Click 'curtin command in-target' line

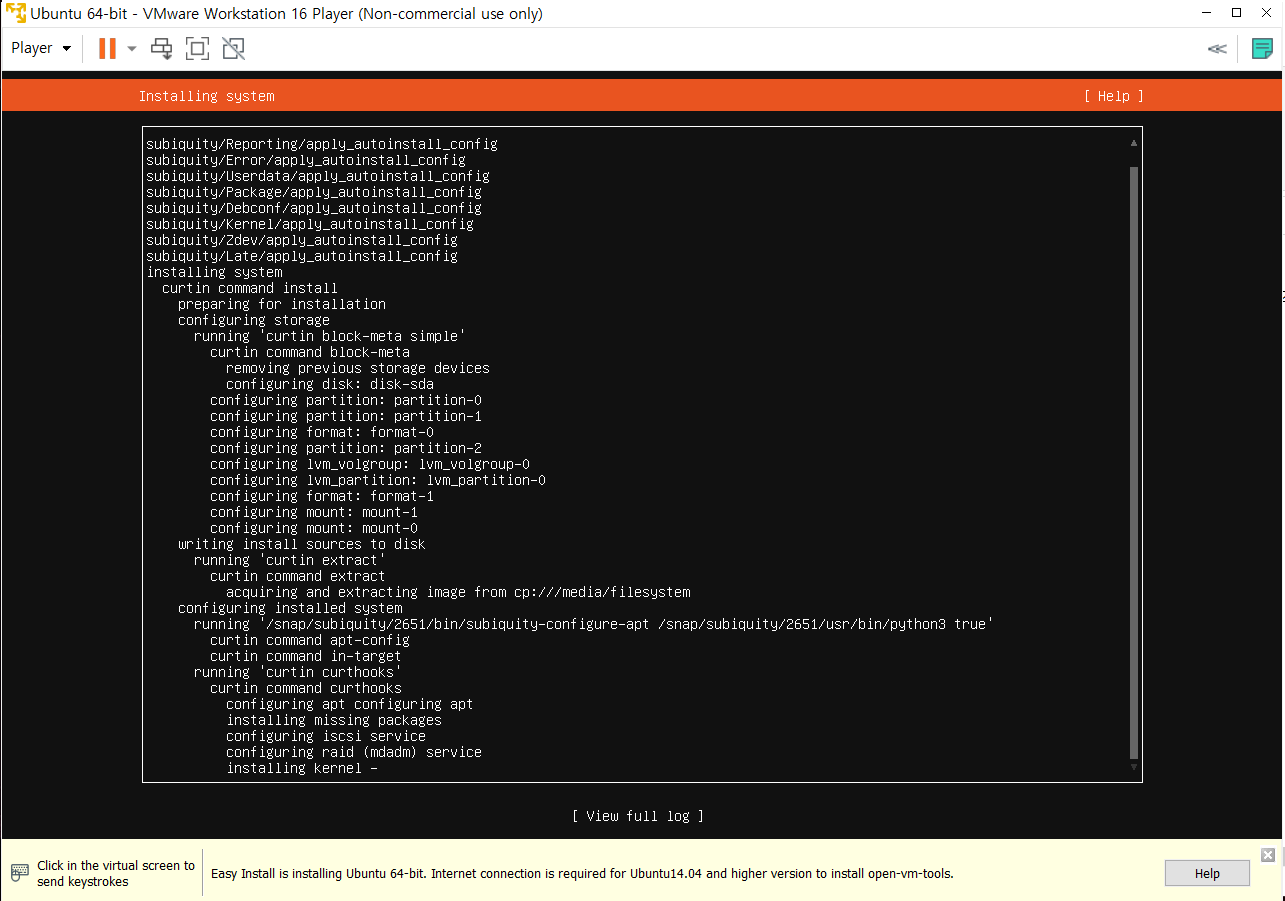coord(306,656)
